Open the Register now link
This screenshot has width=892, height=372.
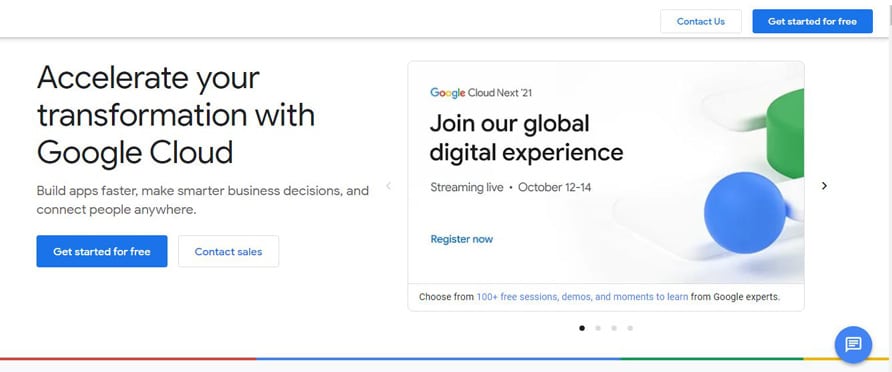(461, 239)
